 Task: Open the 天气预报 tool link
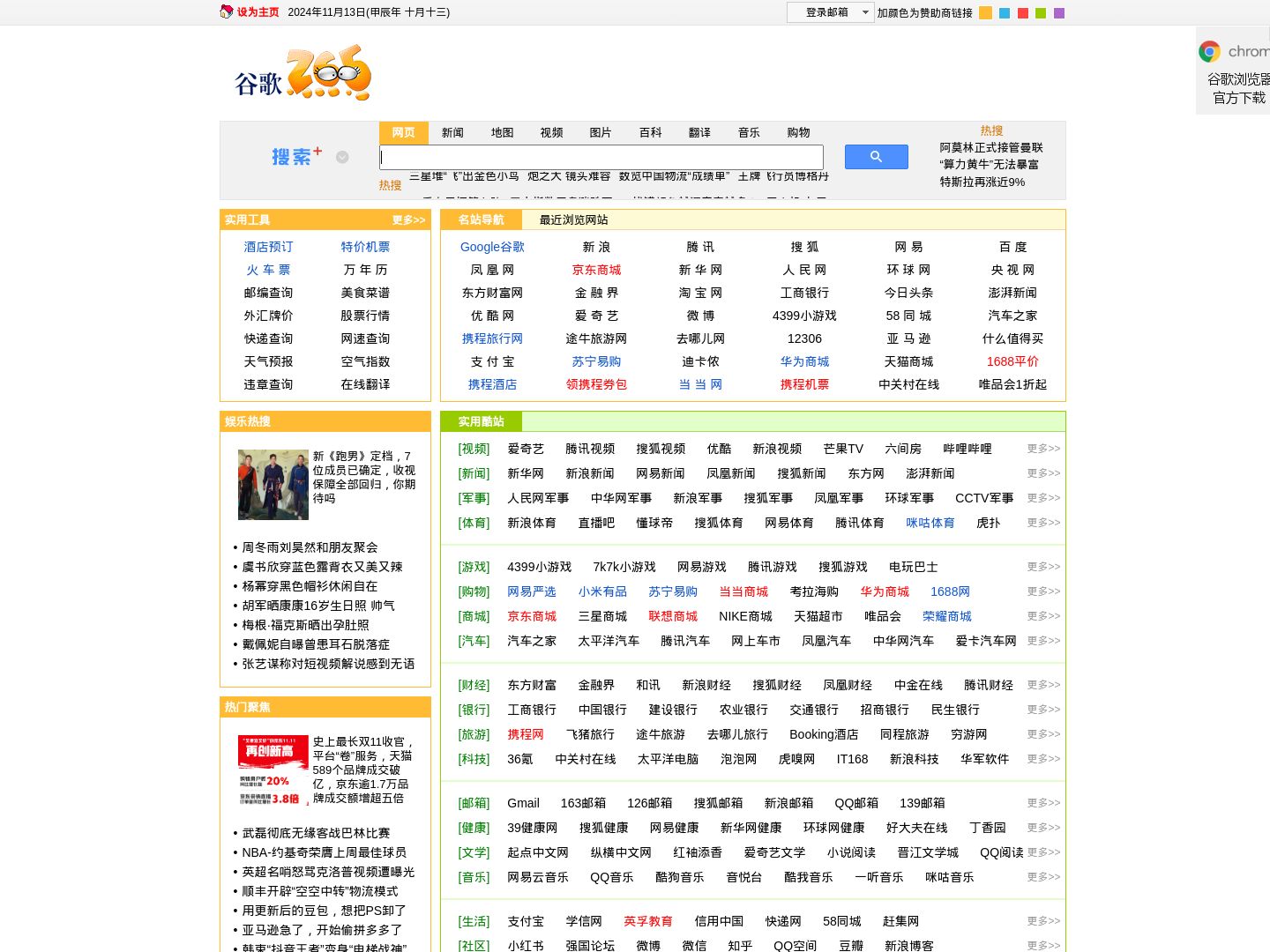point(269,361)
